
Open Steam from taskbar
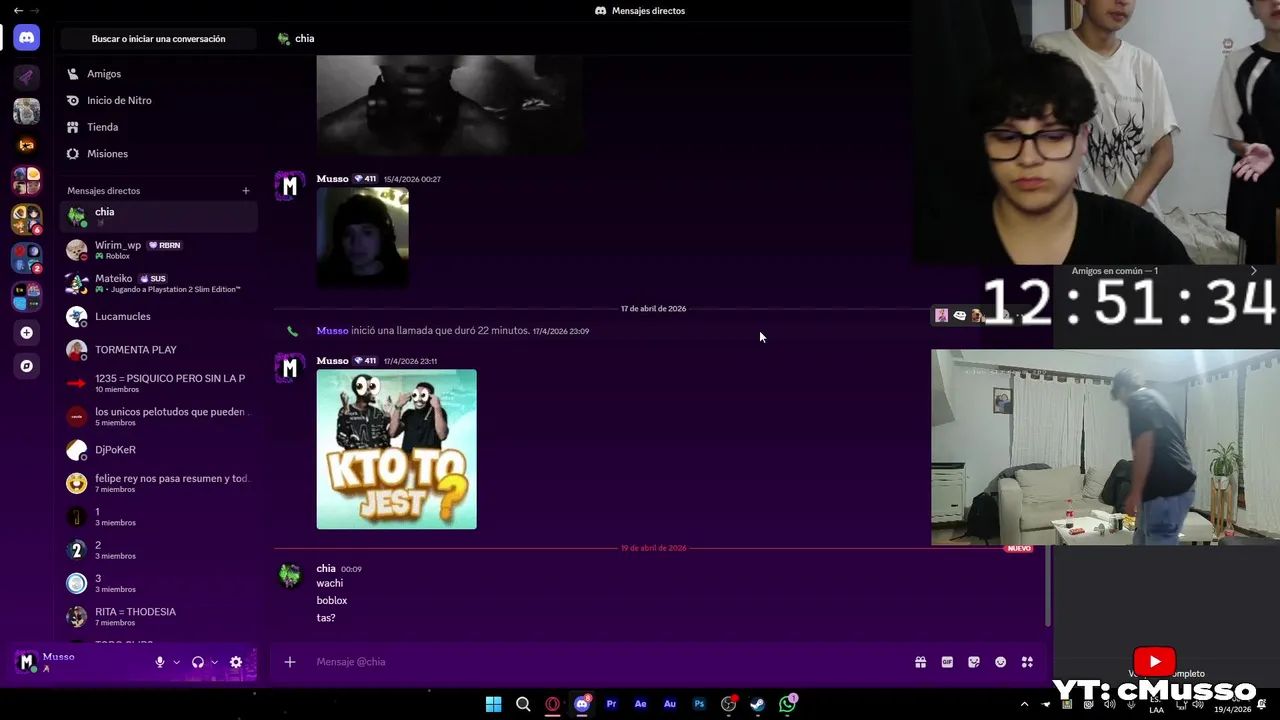(x=758, y=704)
